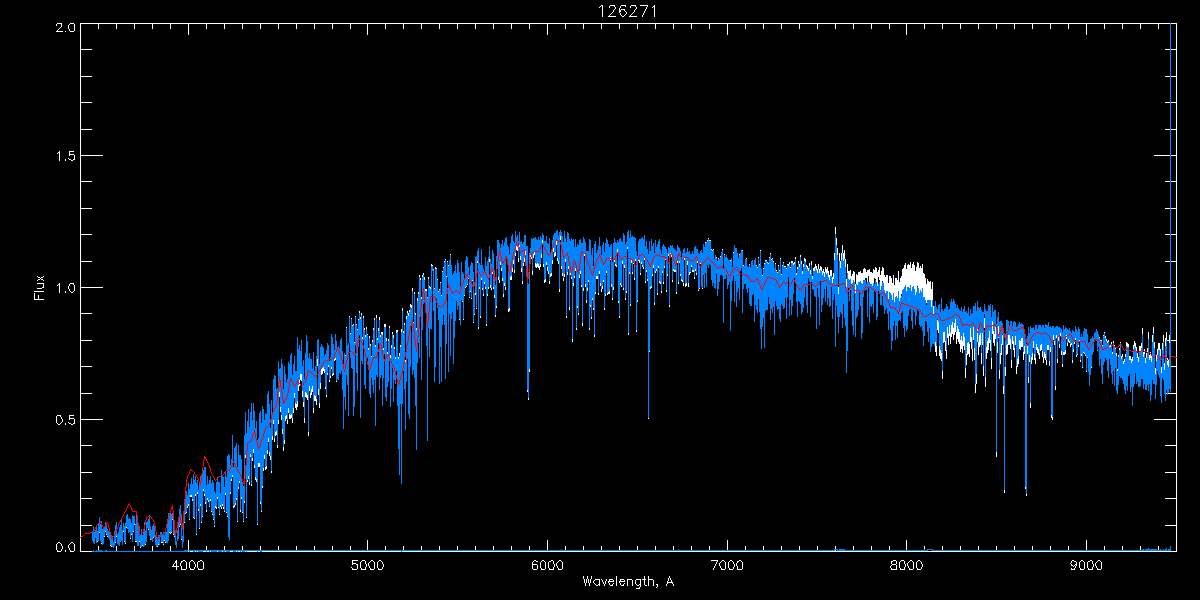Click the 2.0 y-axis tick label
The image size is (1200, 600).
point(64,28)
